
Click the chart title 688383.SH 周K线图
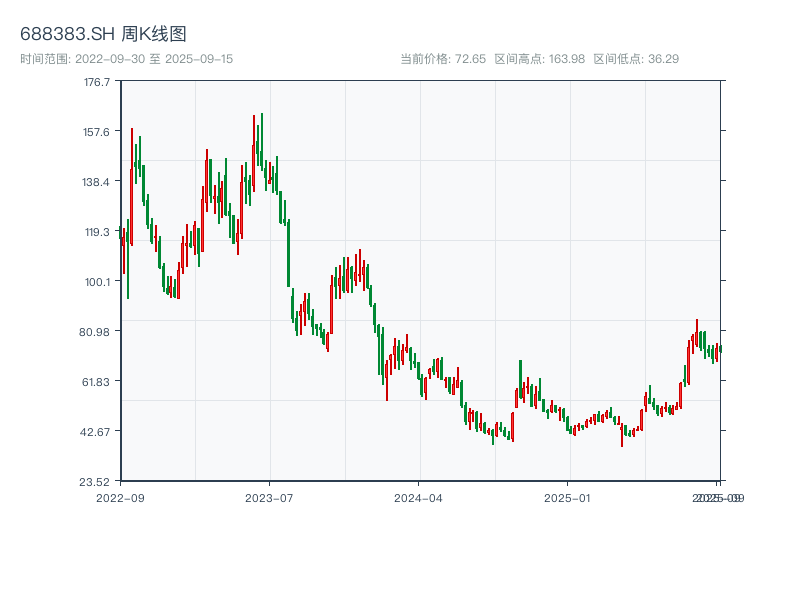pyautogui.click(x=103, y=34)
